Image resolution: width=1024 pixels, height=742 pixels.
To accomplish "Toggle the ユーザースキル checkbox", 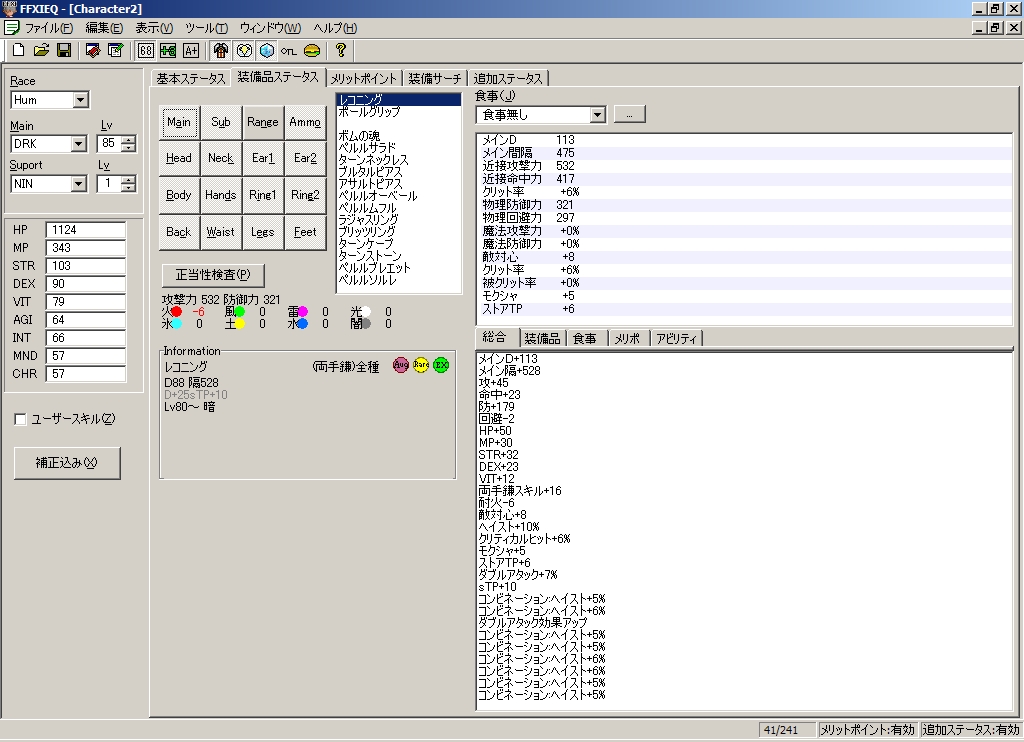I will click(20, 419).
